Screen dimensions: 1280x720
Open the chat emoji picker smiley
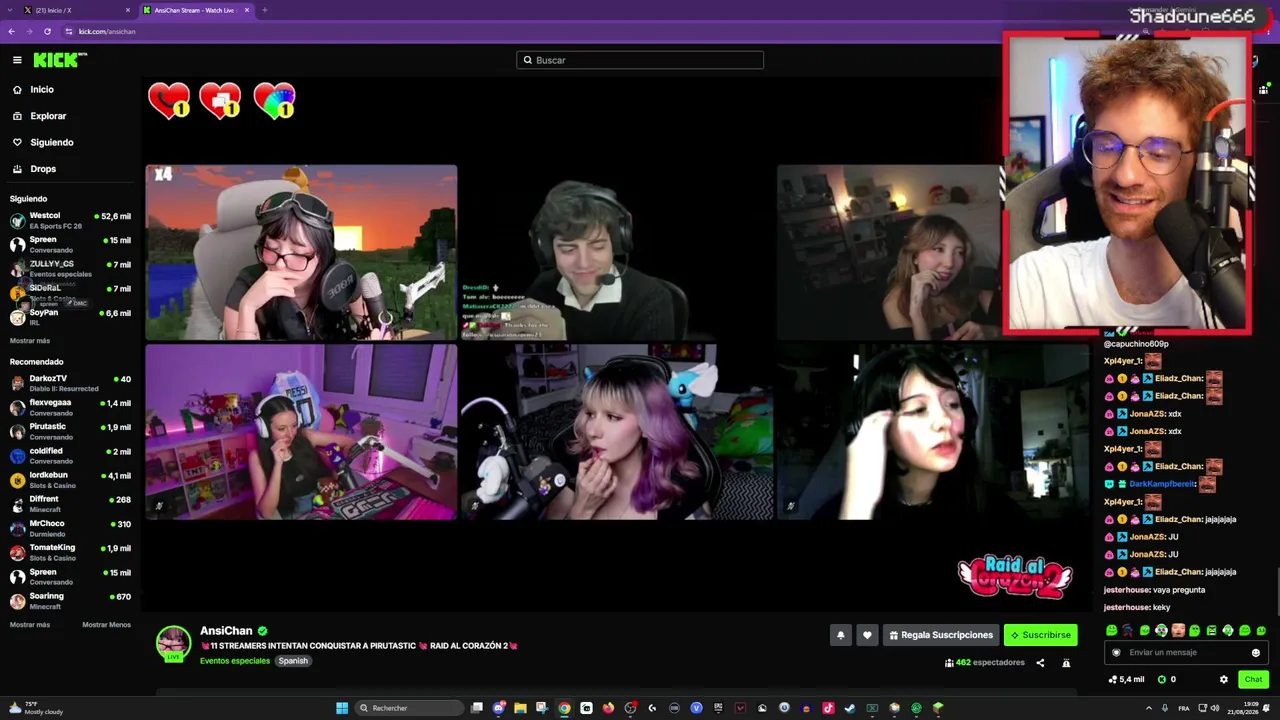click(1256, 653)
